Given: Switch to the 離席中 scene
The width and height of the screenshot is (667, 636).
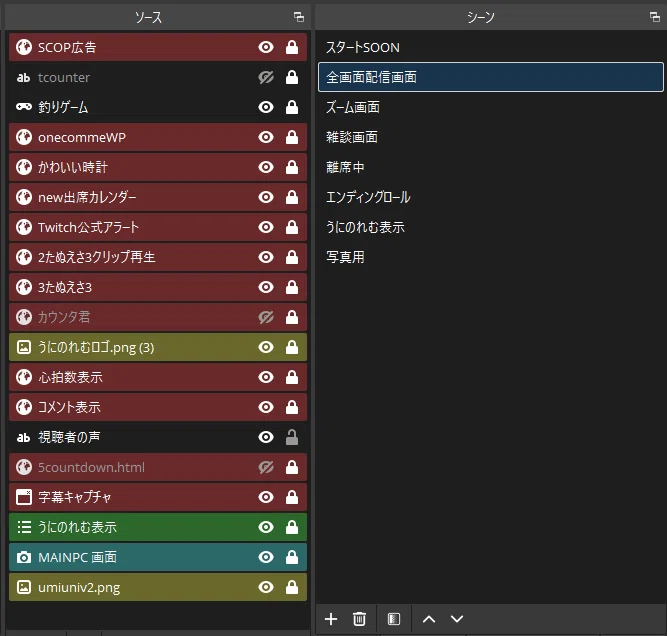Looking at the screenshot, I should click(490, 167).
